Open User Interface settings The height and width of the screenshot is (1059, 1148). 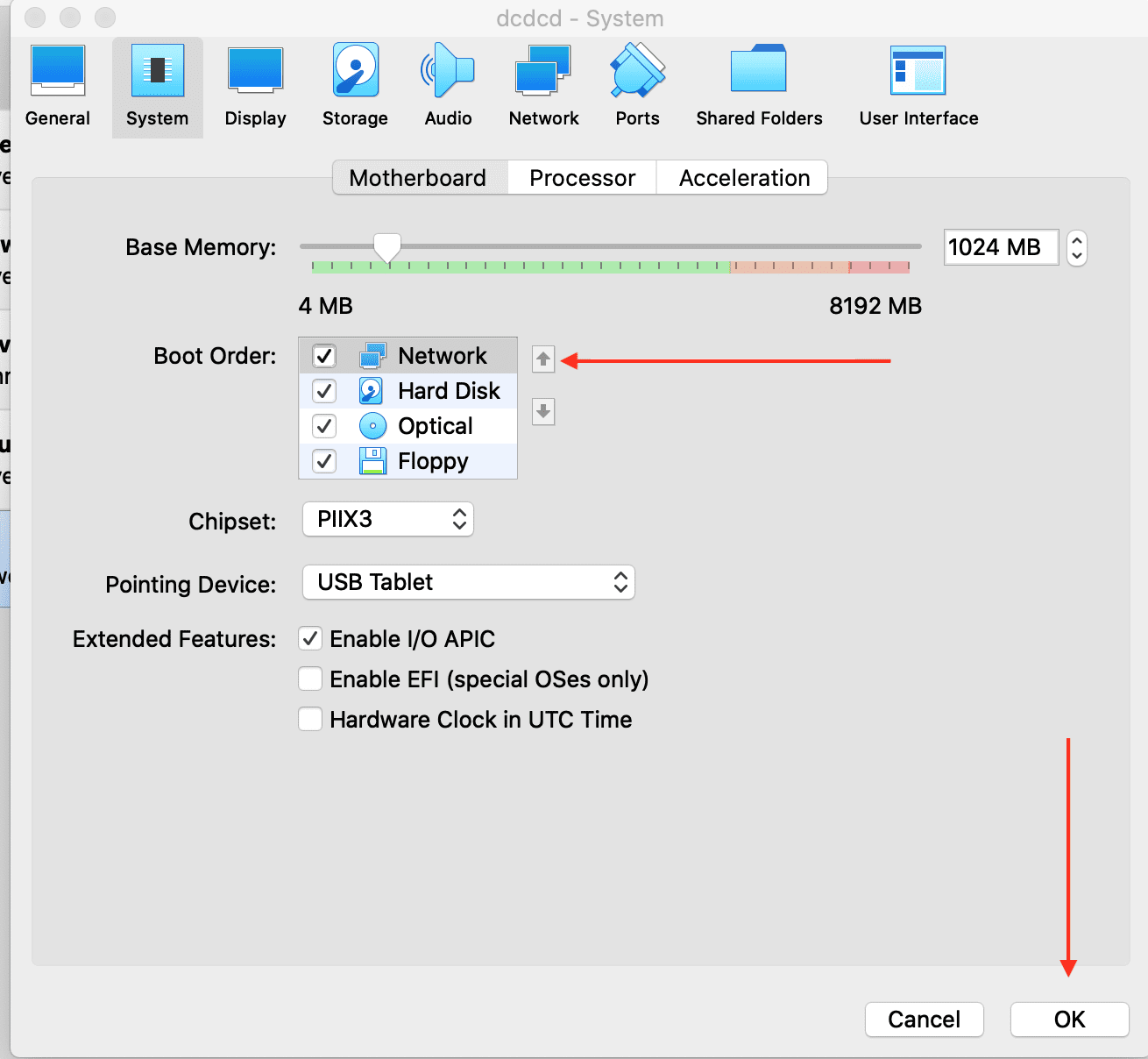[918, 87]
